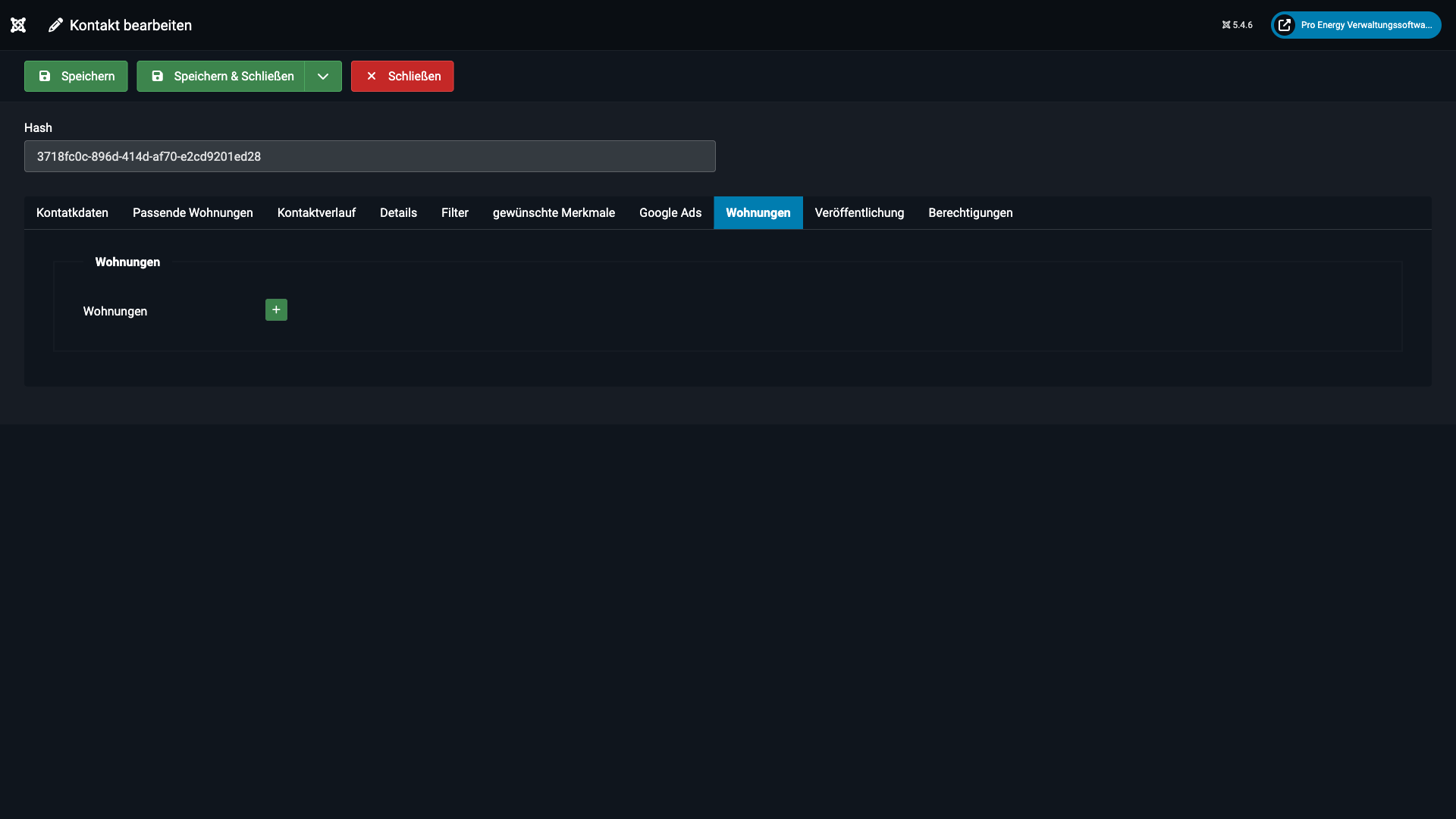This screenshot has height=819, width=1456.
Task: Add a Wohnungen entry with plus button
Action: [x=276, y=309]
